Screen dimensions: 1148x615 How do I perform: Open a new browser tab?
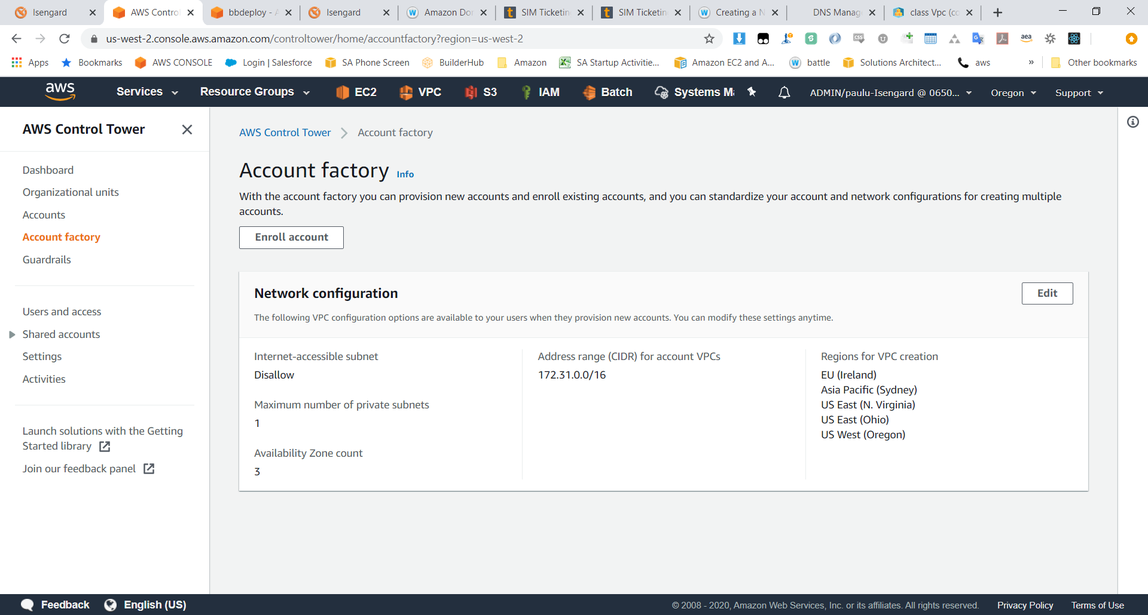[997, 12]
